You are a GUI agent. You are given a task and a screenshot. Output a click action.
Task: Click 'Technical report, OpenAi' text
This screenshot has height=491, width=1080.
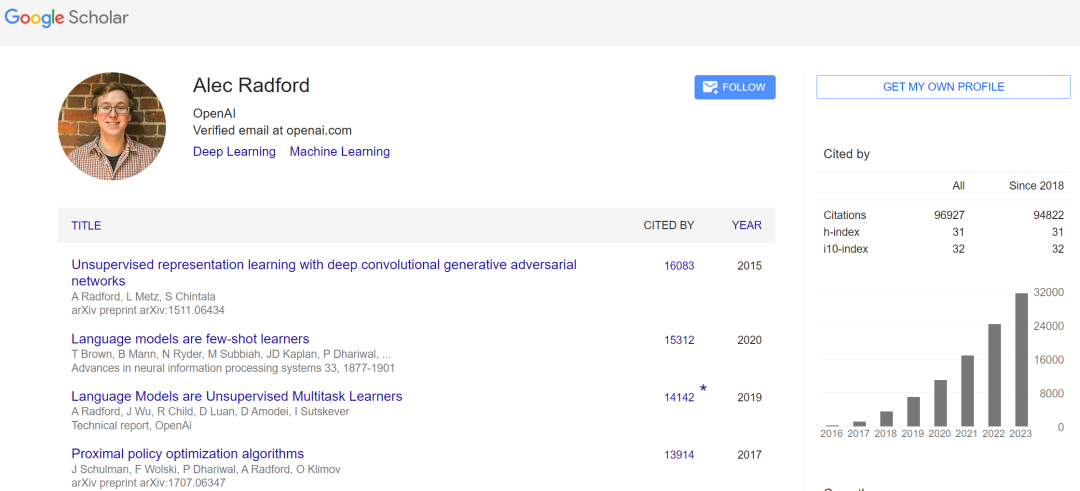click(132, 426)
